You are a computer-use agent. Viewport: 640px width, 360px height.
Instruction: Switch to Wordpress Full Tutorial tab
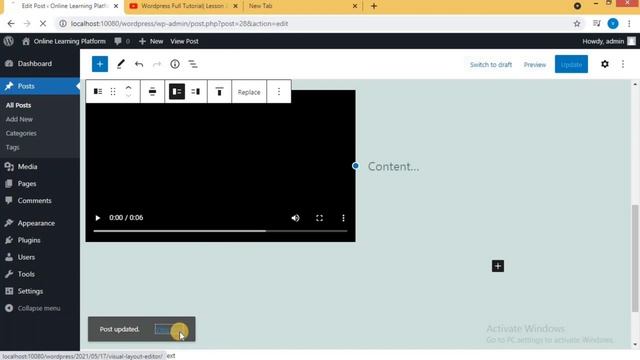coord(182,6)
